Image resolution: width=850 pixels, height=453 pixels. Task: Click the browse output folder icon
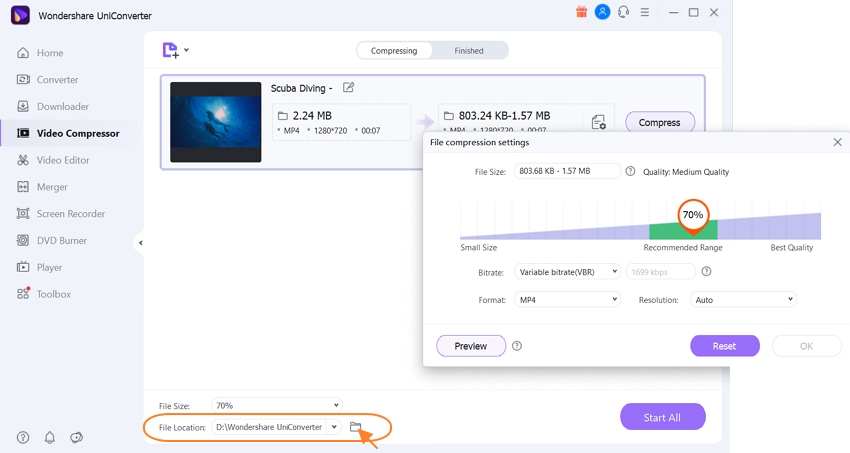click(x=355, y=426)
